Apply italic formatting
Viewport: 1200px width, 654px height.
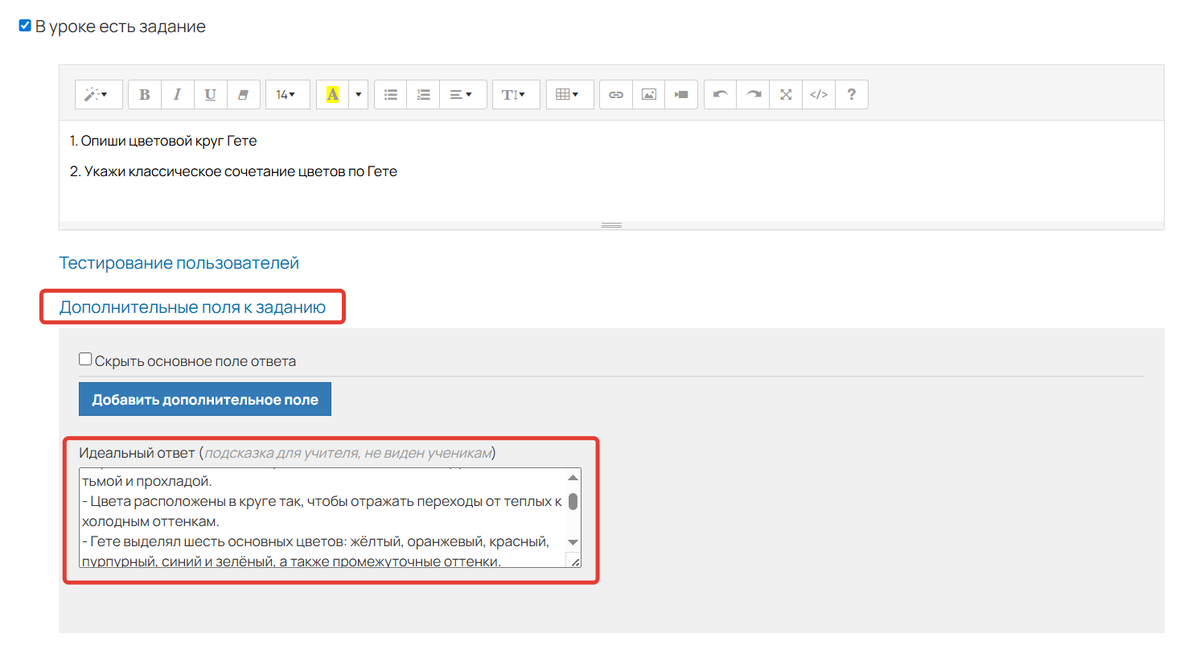177,94
